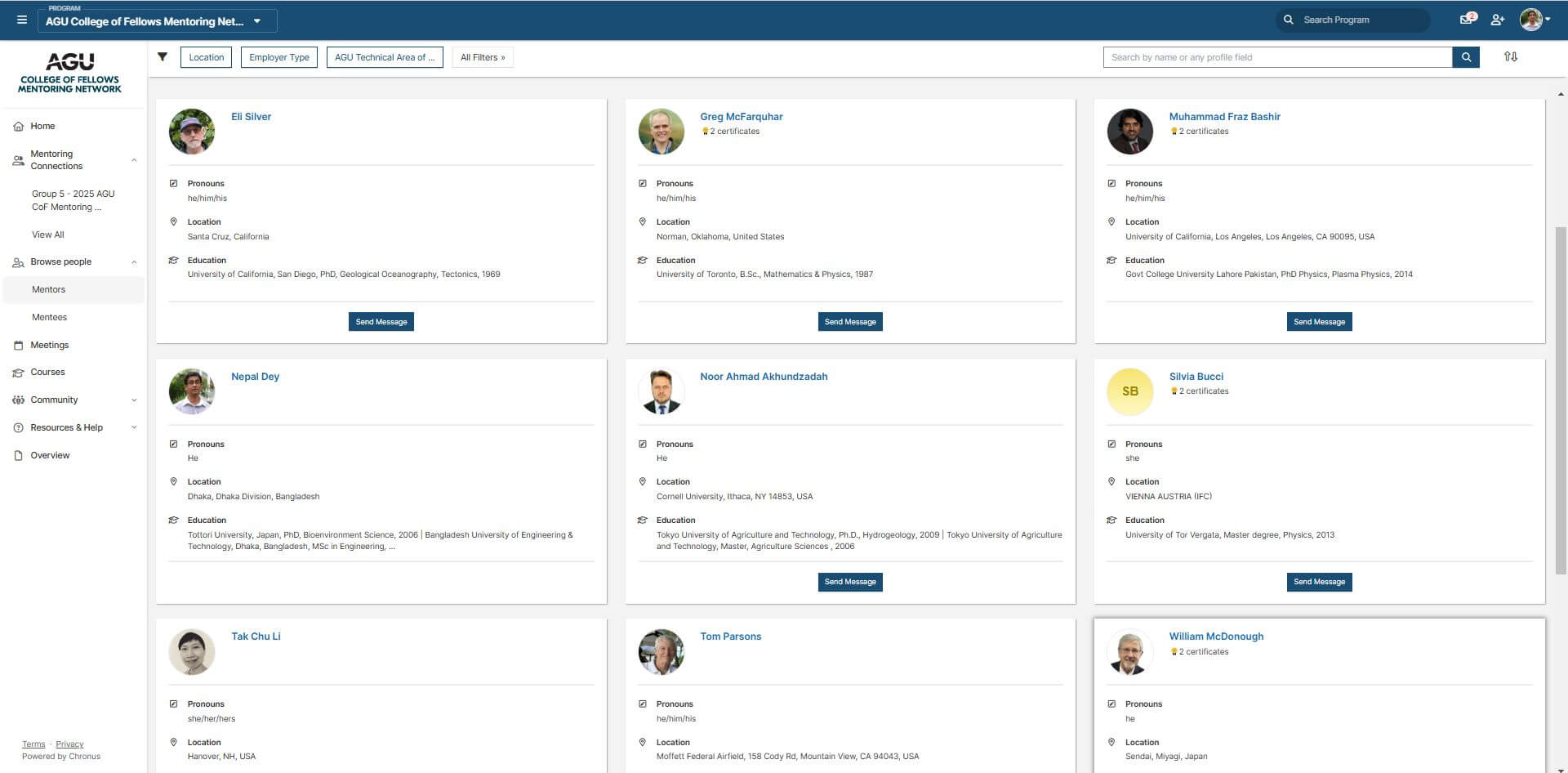Screen dimensions: 1568x773
Task: Click the add connection person icon
Action: pyautogui.click(x=1497, y=20)
